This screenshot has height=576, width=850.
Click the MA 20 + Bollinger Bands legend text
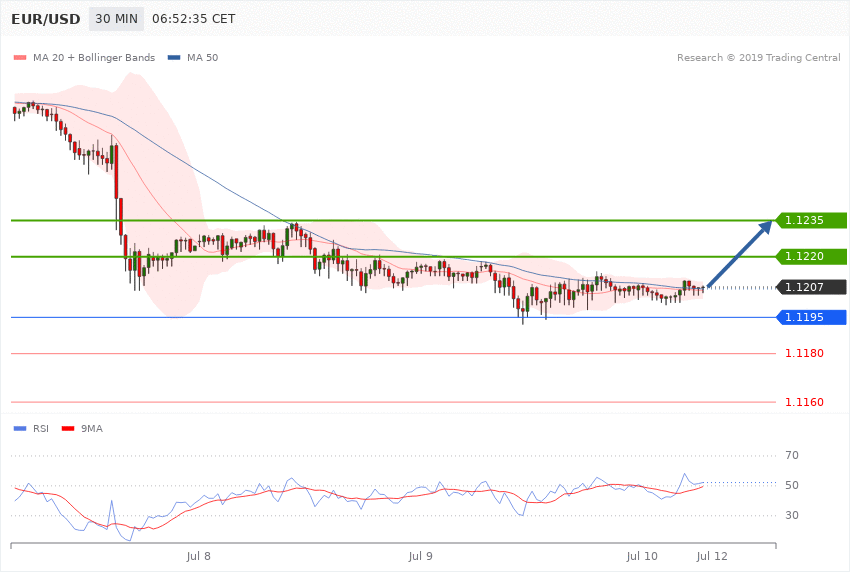coord(94,57)
